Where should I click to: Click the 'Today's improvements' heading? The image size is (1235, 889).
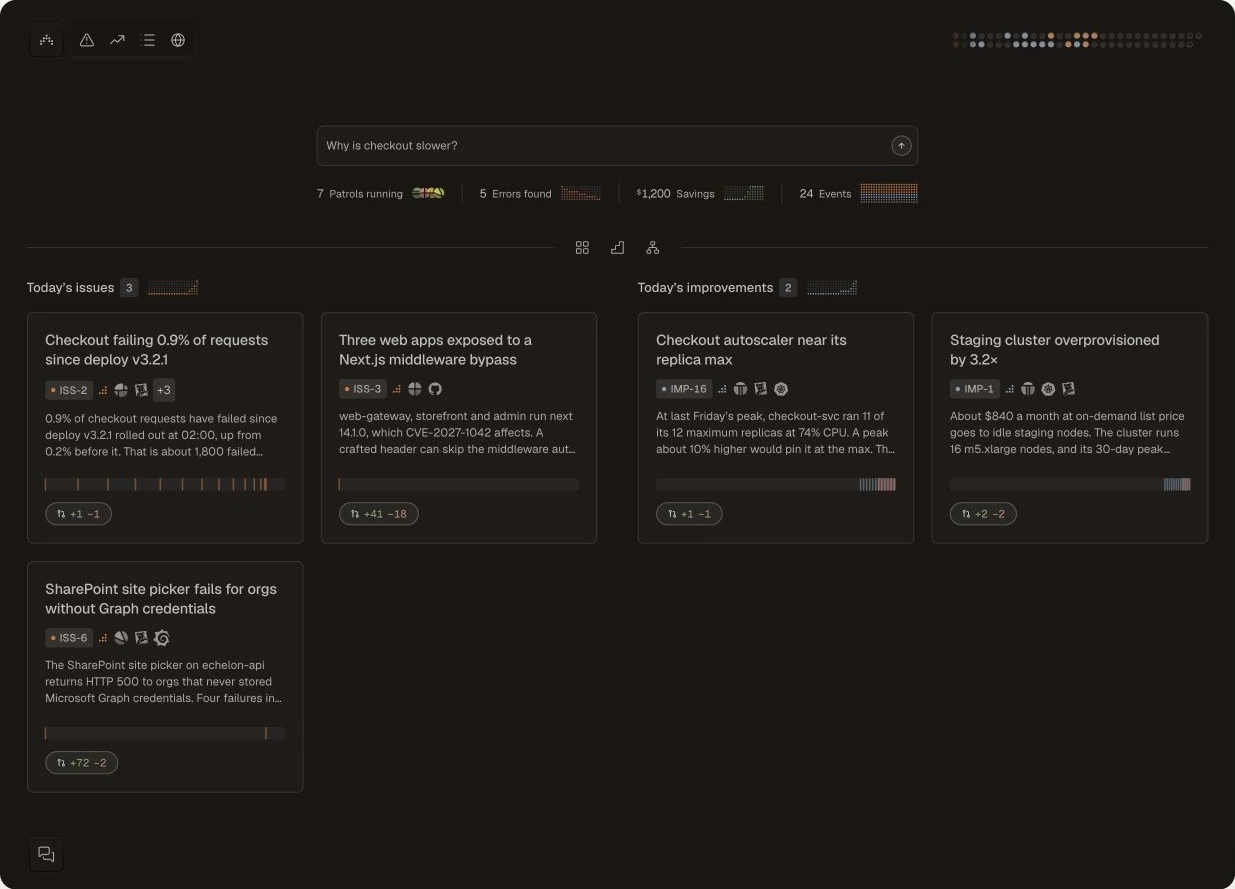click(705, 288)
